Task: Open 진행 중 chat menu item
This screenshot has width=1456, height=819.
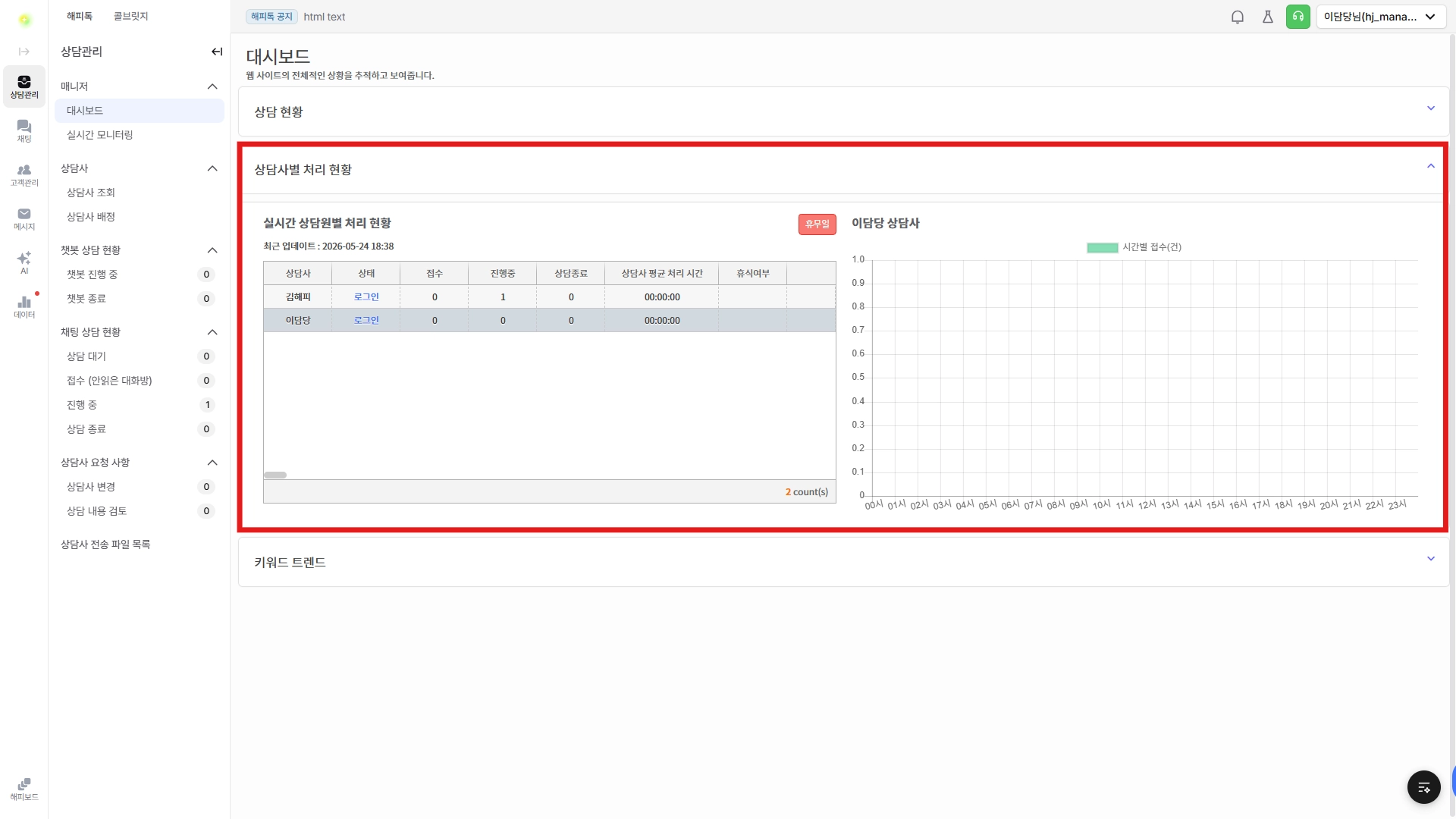Action: pyautogui.click(x=140, y=405)
